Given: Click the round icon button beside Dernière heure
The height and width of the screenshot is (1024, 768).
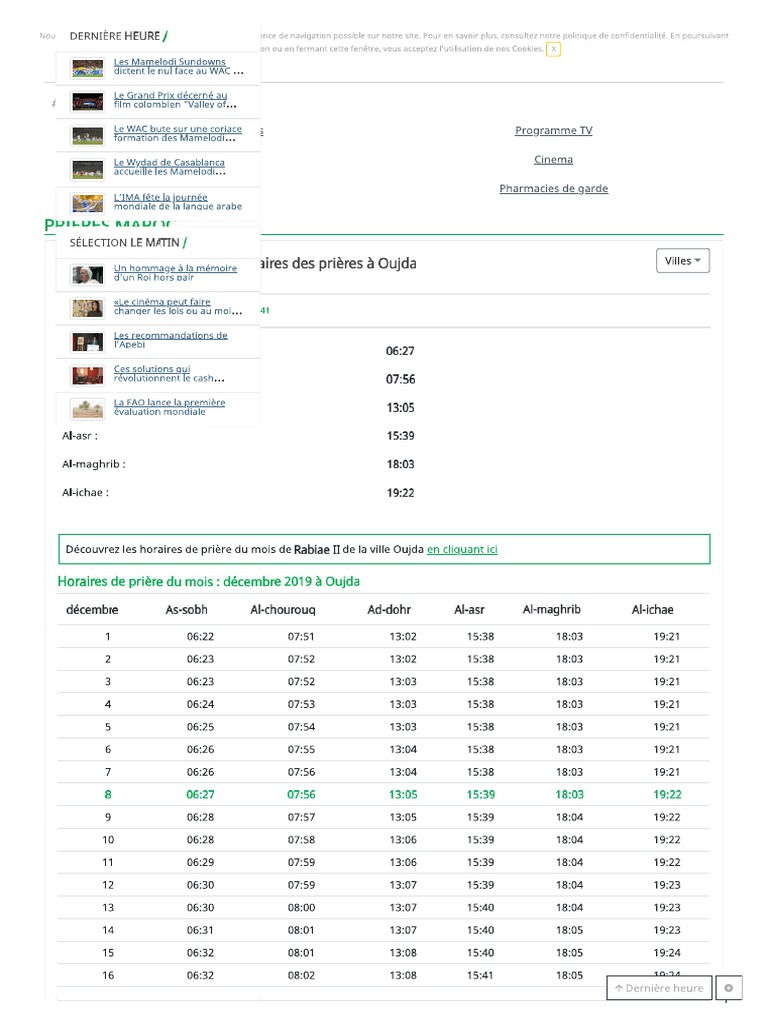Looking at the screenshot, I should pos(729,988).
